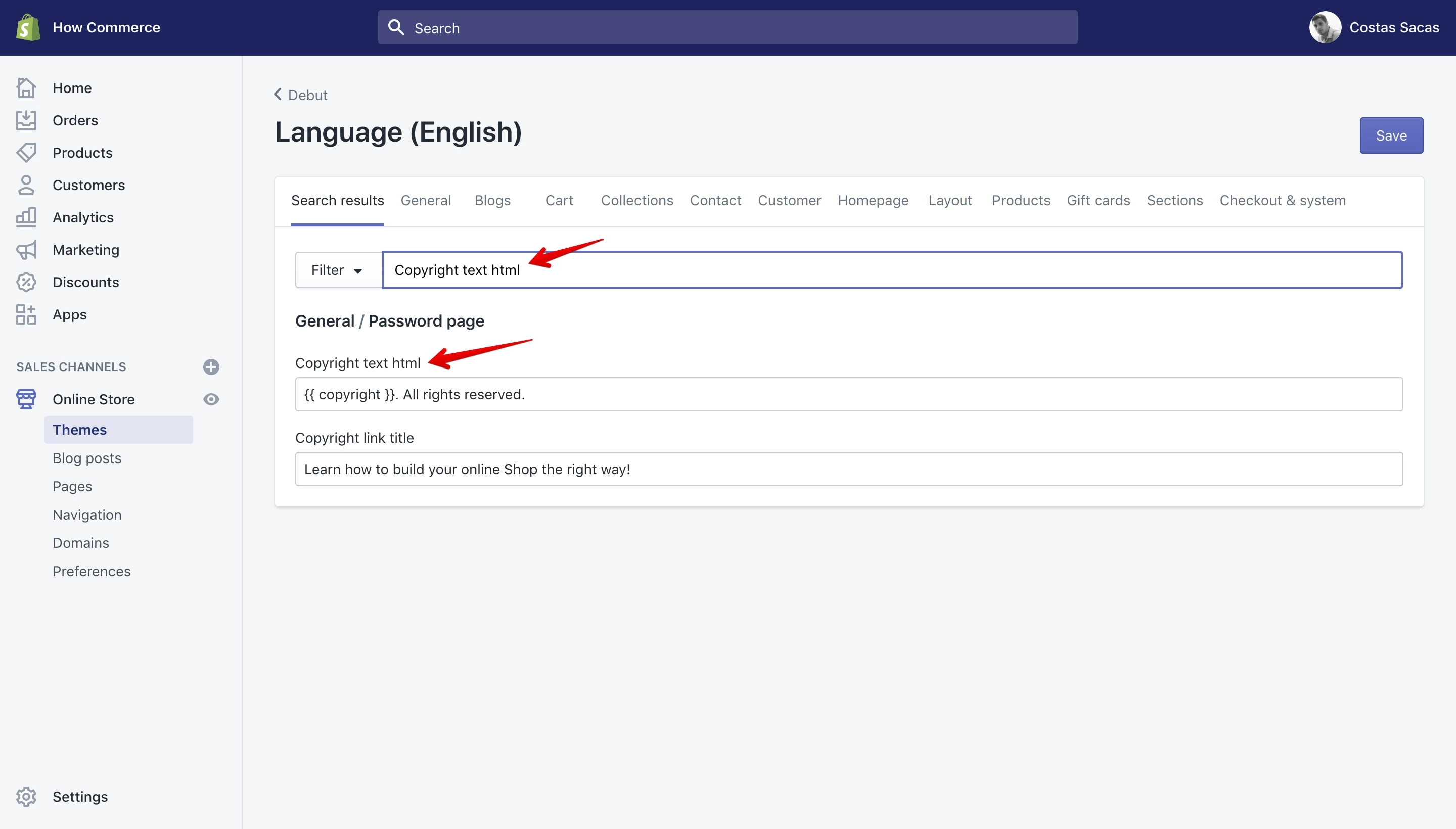Select the Collections tab
The width and height of the screenshot is (1456, 829).
(637, 200)
